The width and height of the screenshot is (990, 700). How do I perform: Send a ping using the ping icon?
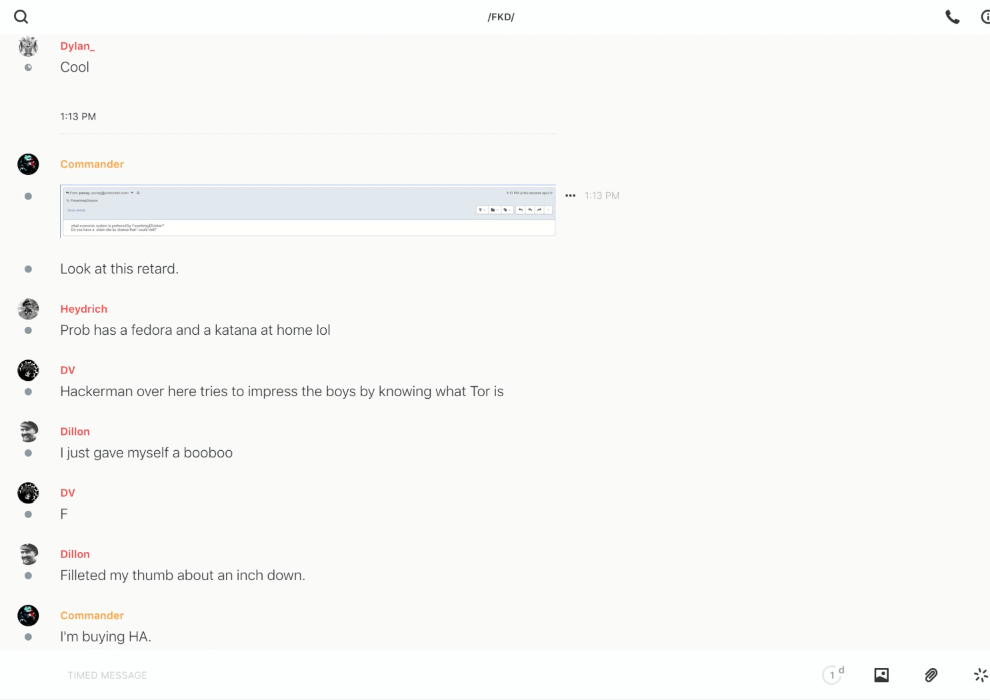[x=980, y=675]
